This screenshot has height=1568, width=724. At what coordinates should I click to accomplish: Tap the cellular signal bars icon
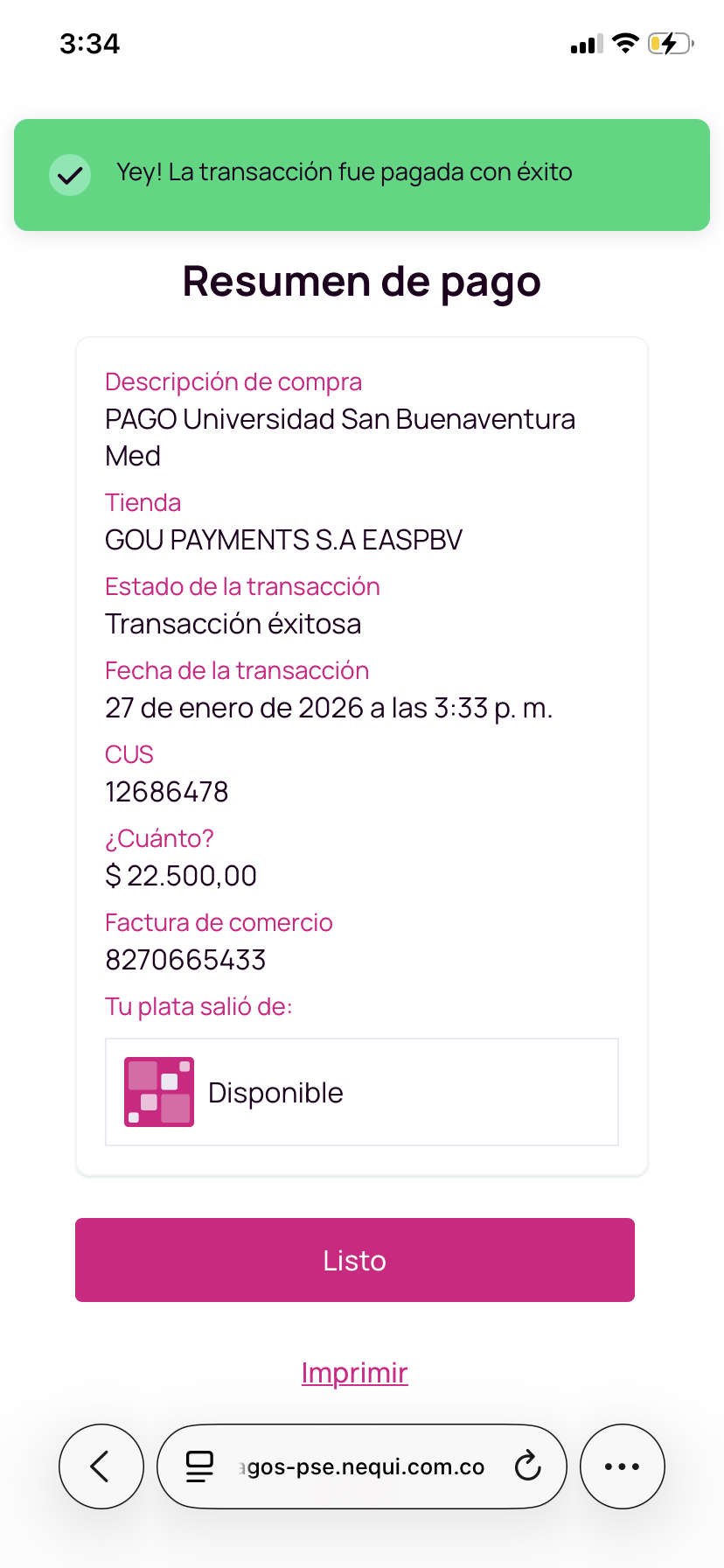tap(587, 45)
